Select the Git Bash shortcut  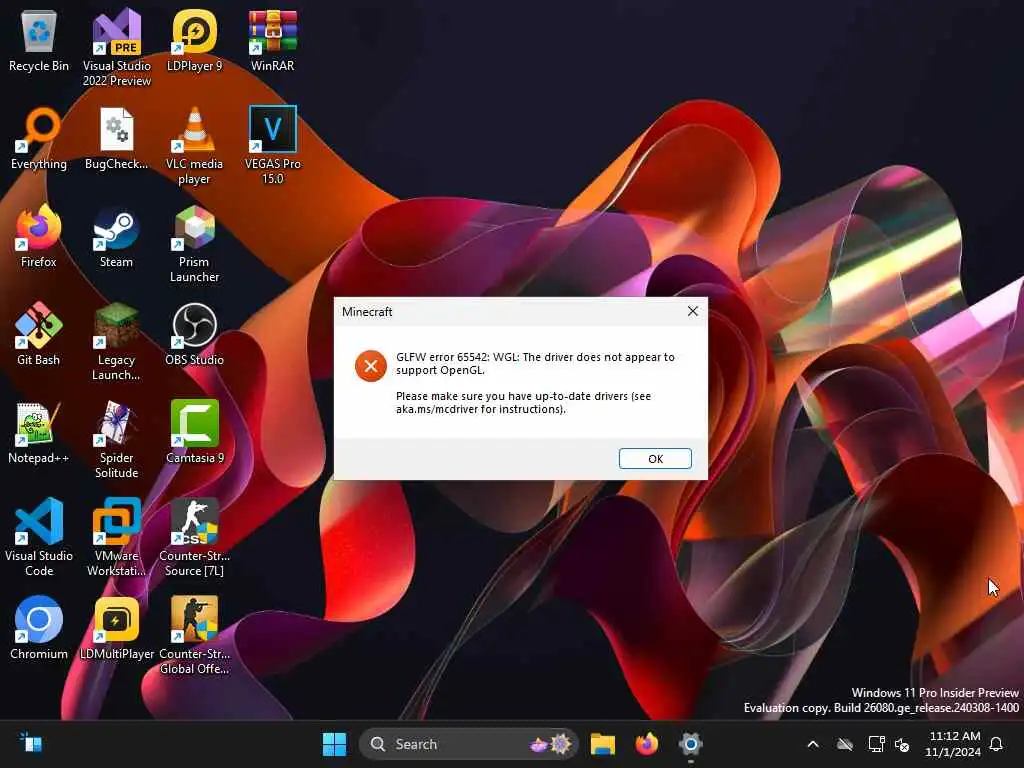[39, 334]
